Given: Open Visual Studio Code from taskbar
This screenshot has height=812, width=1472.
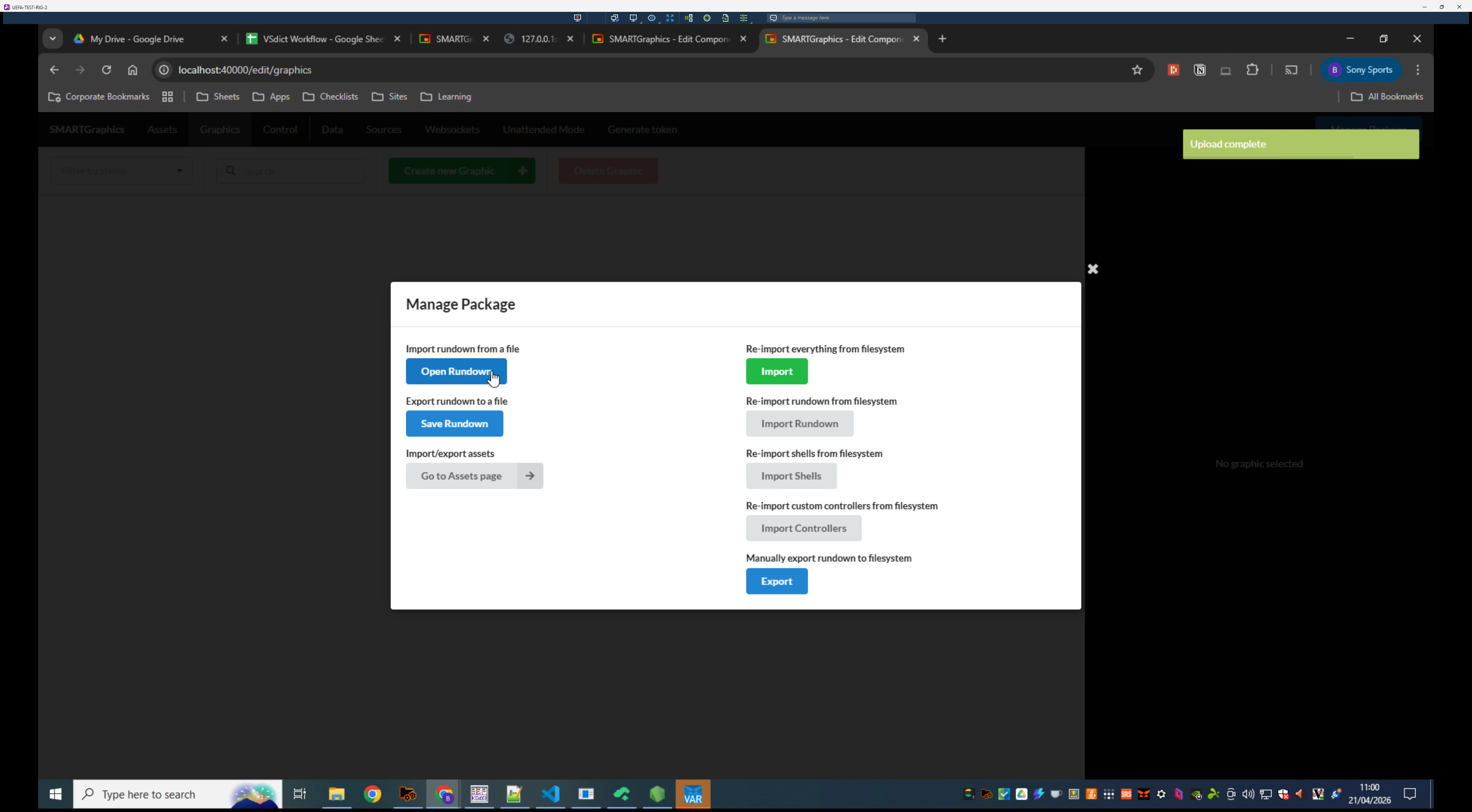Looking at the screenshot, I should click(x=550, y=794).
